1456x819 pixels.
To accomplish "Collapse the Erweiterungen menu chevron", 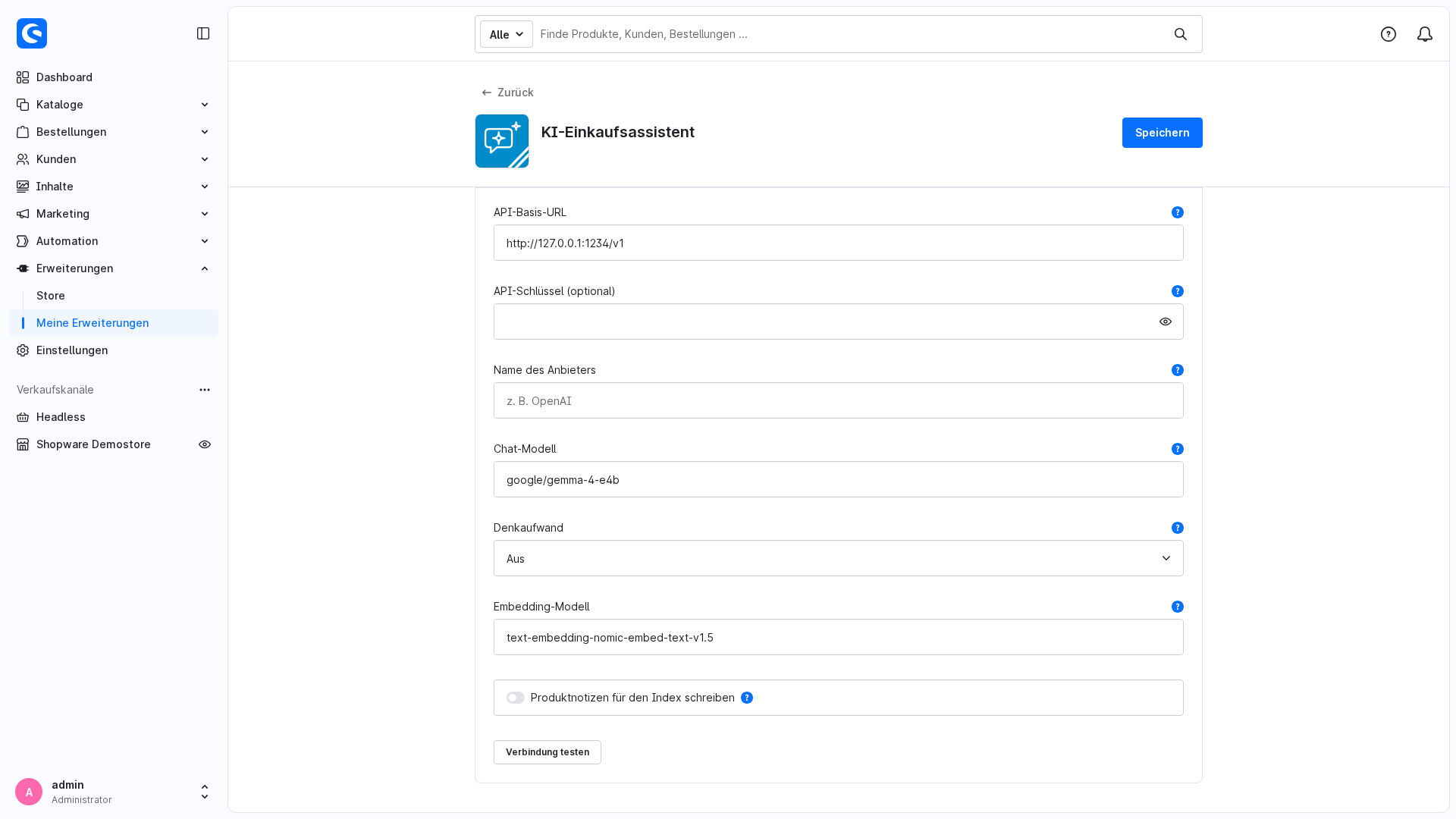I will coord(205,268).
